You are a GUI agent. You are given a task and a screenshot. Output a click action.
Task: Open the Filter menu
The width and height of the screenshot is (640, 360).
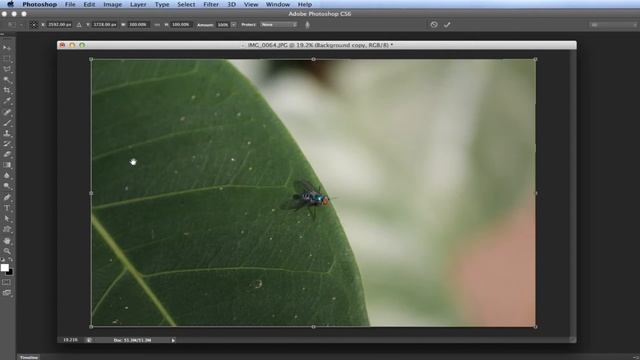point(211,4)
